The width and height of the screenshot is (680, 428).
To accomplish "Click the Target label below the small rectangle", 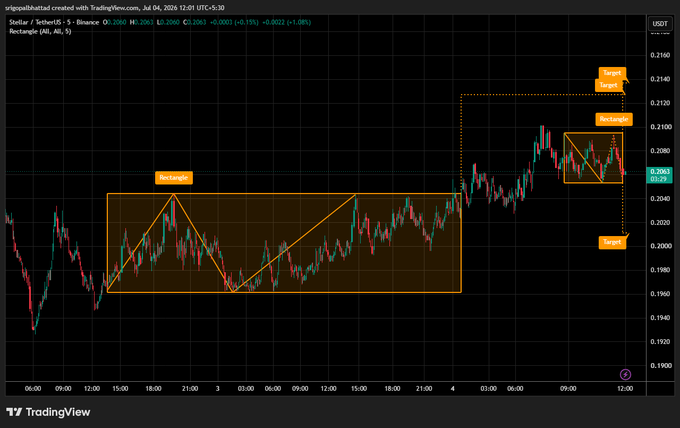I will (612, 242).
